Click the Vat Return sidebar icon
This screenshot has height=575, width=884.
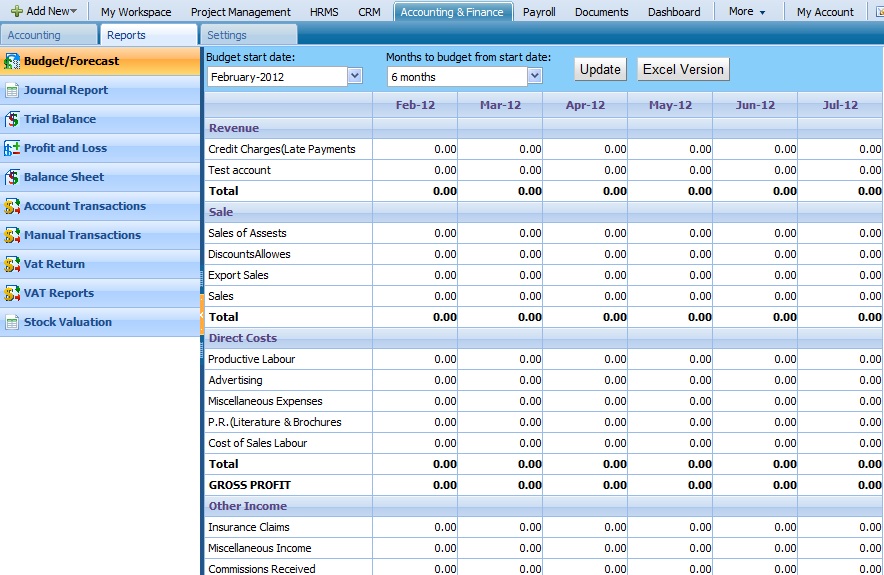[x=12, y=264]
